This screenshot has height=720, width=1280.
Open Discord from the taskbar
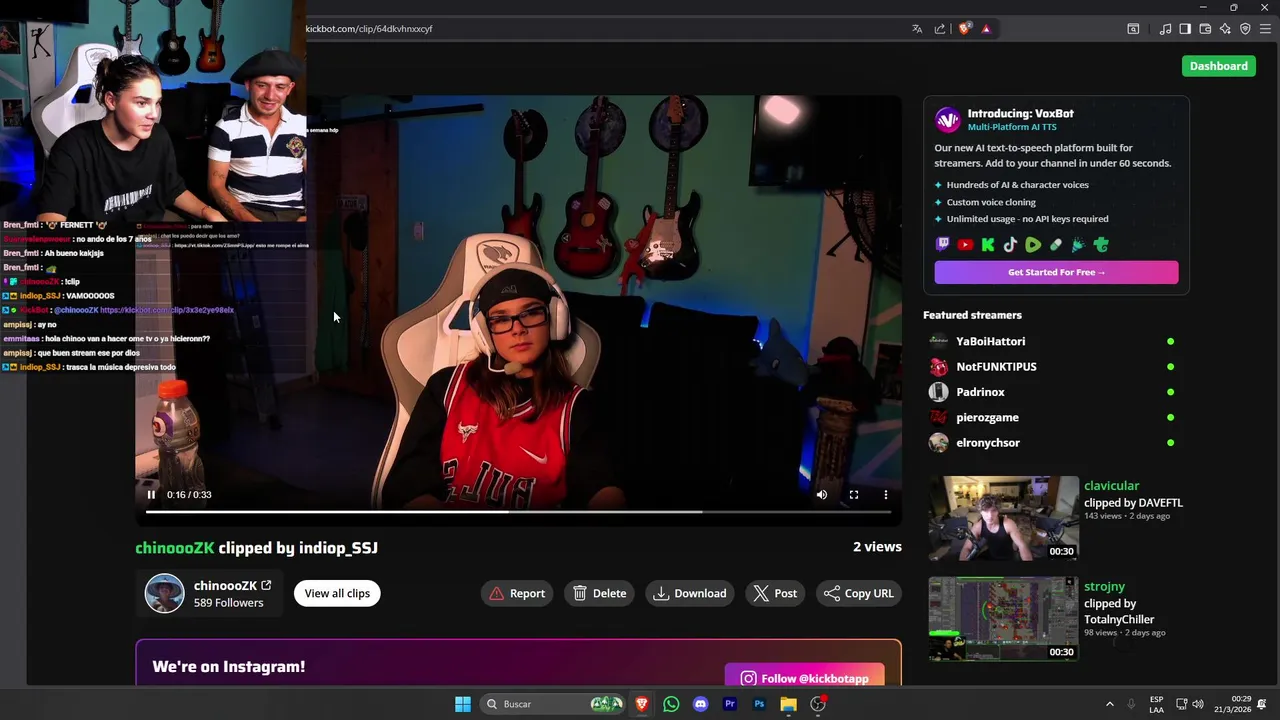700,704
